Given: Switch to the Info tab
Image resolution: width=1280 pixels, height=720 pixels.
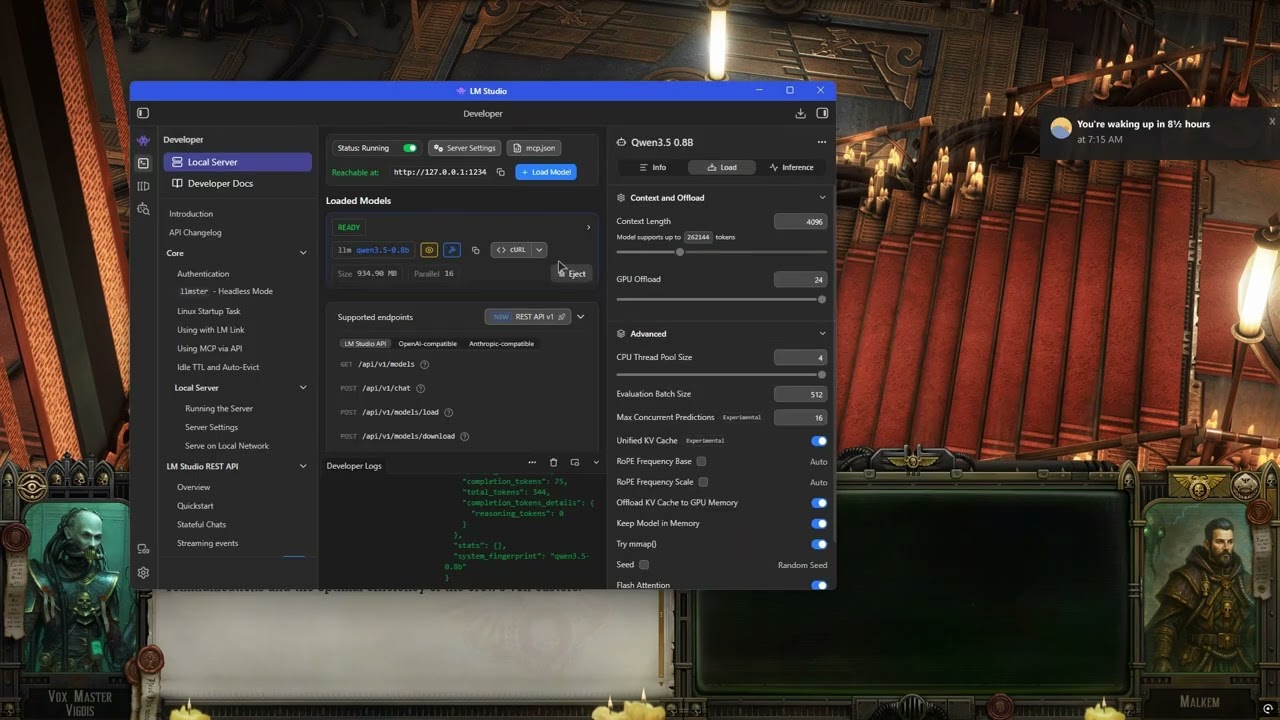Looking at the screenshot, I should pyautogui.click(x=653, y=167).
